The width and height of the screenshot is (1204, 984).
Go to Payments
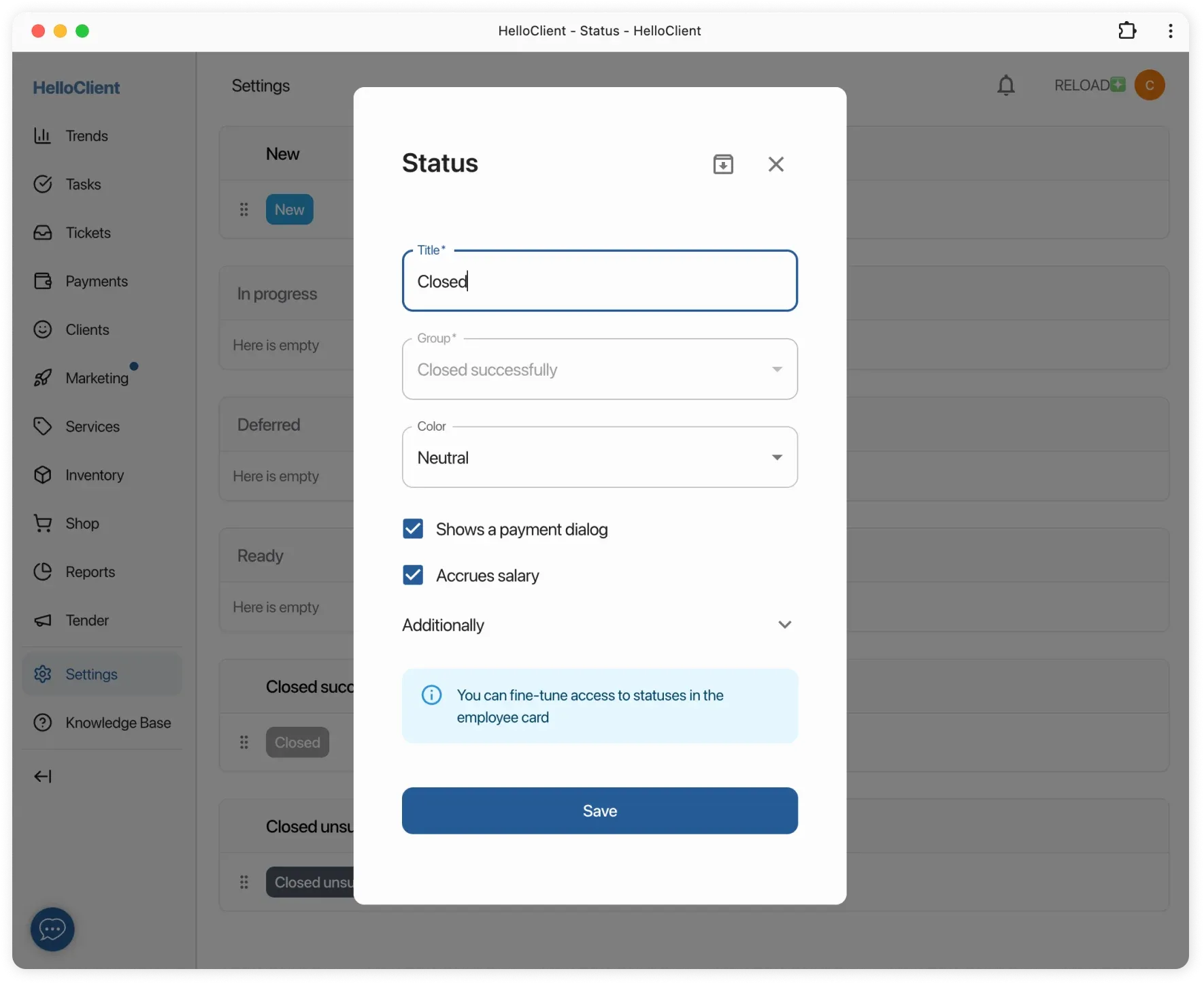coord(96,281)
